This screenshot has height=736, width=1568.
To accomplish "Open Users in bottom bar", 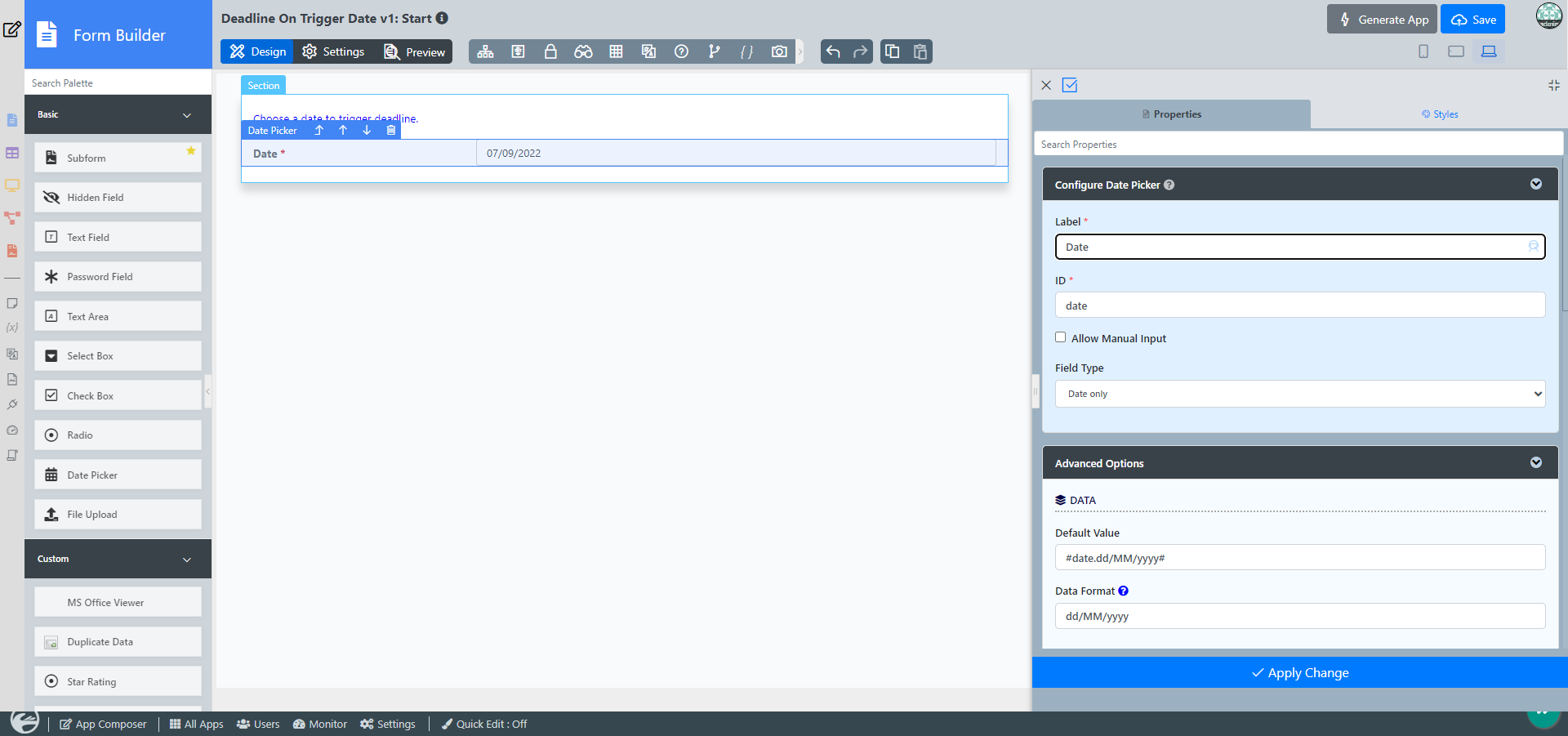I will (258, 724).
